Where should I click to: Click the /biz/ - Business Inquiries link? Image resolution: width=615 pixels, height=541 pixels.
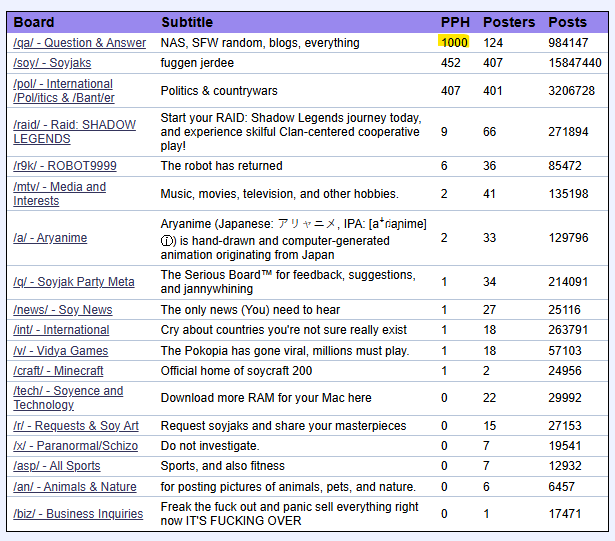pos(78,514)
